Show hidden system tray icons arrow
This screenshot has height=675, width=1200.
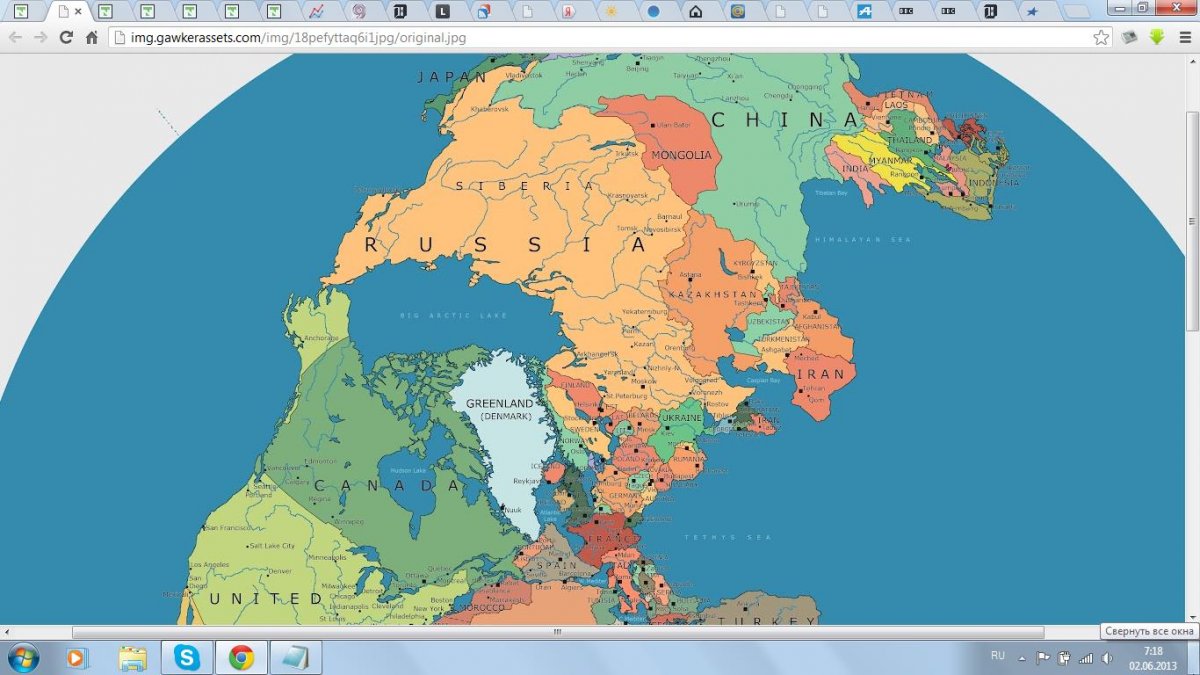click(1022, 657)
